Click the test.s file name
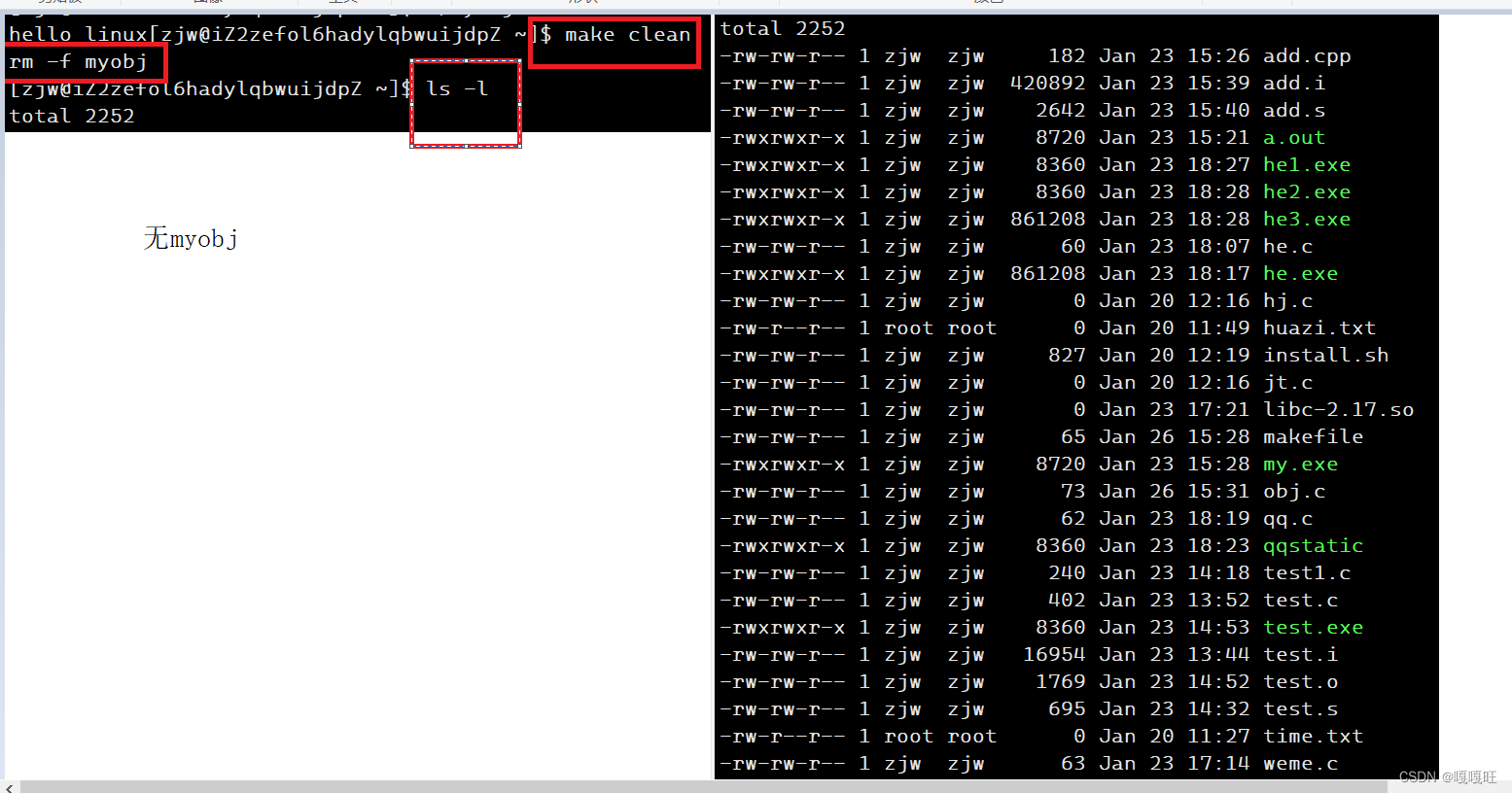The image size is (1512, 793). (x=1300, y=709)
